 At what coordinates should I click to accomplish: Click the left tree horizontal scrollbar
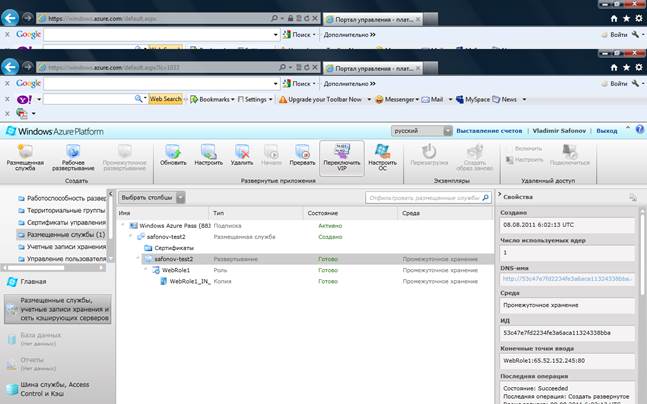click(54, 268)
